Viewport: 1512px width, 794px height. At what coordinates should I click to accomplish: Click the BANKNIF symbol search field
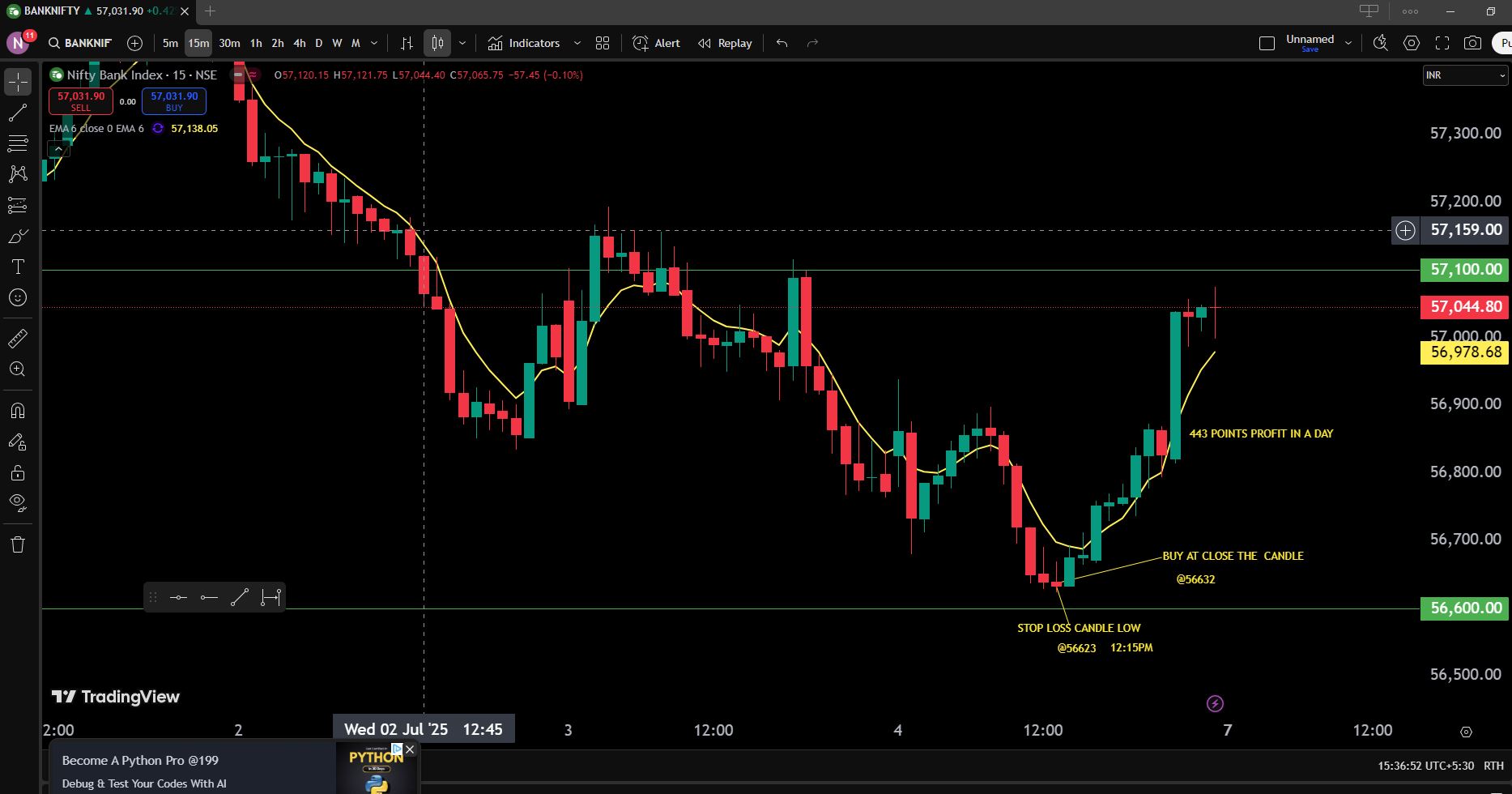tap(80, 43)
